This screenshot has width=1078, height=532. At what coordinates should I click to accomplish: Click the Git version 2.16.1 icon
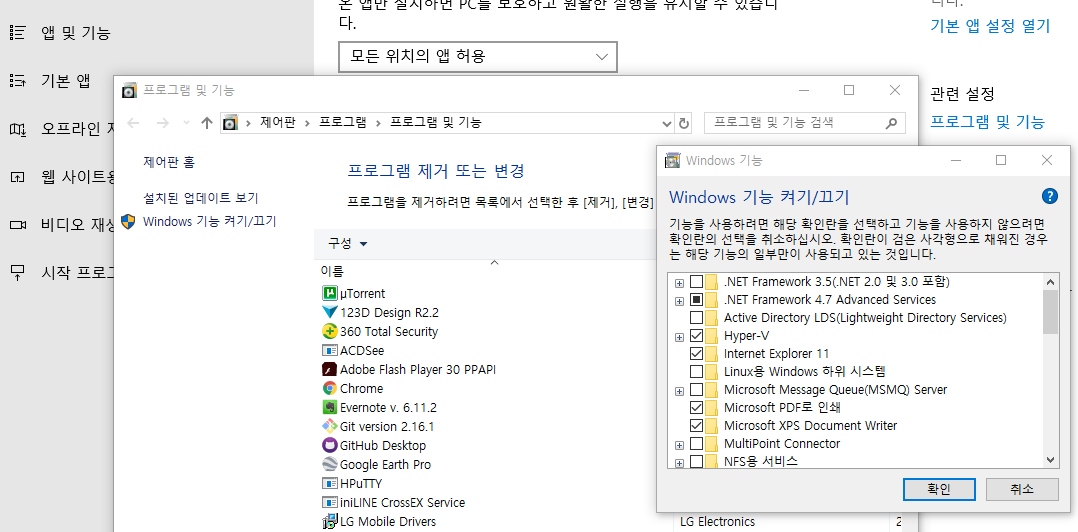click(x=329, y=426)
